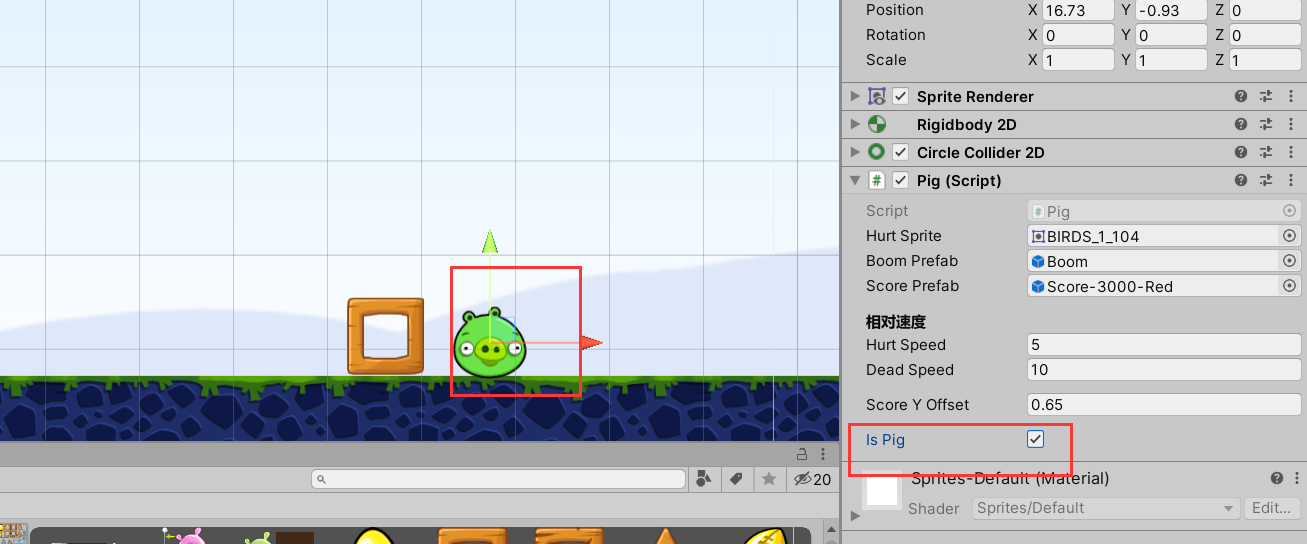Click the red X-axis move arrow
This screenshot has height=544, width=1307.
[x=592, y=343]
